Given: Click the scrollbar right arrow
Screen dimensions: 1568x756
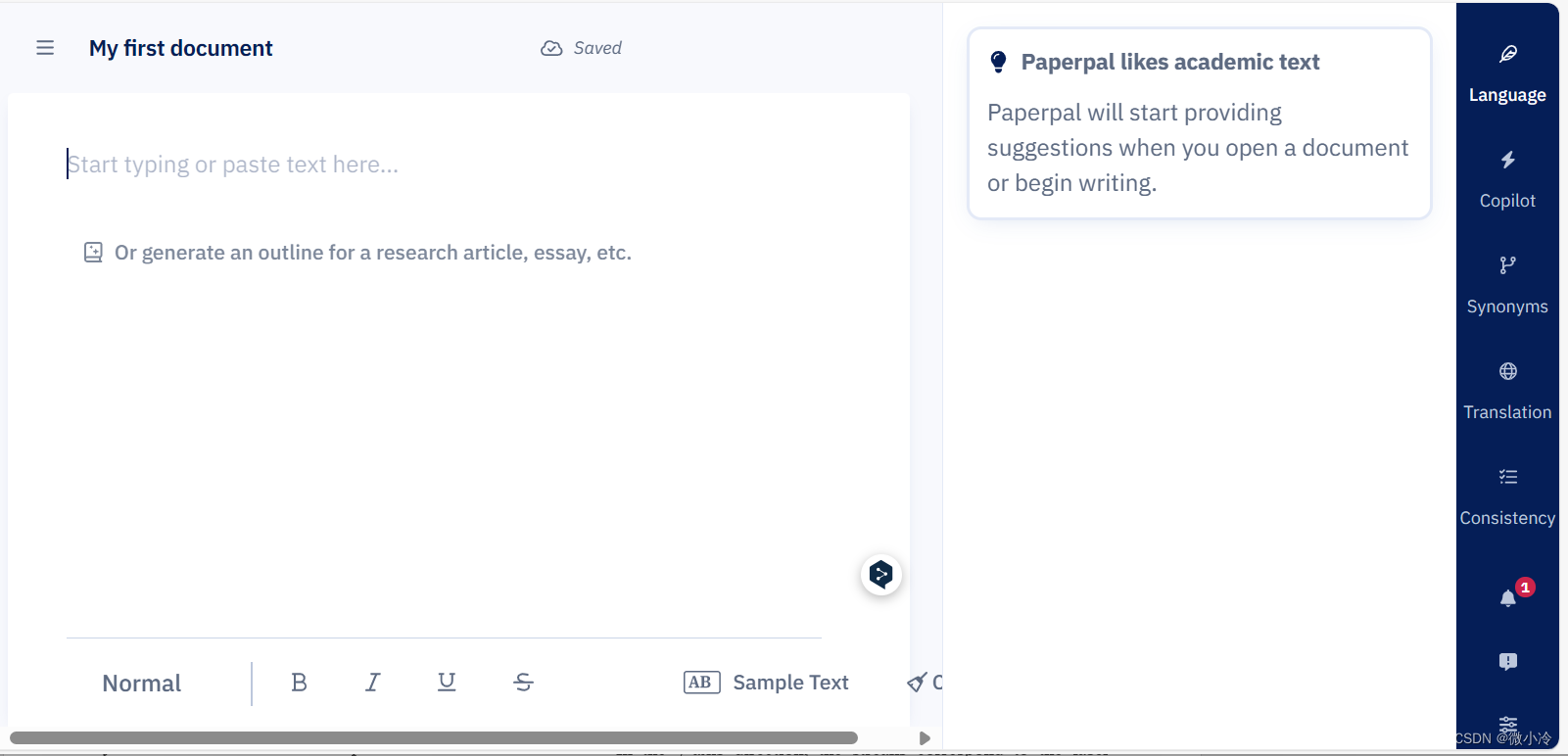Looking at the screenshot, I should (x=925, y=738).
